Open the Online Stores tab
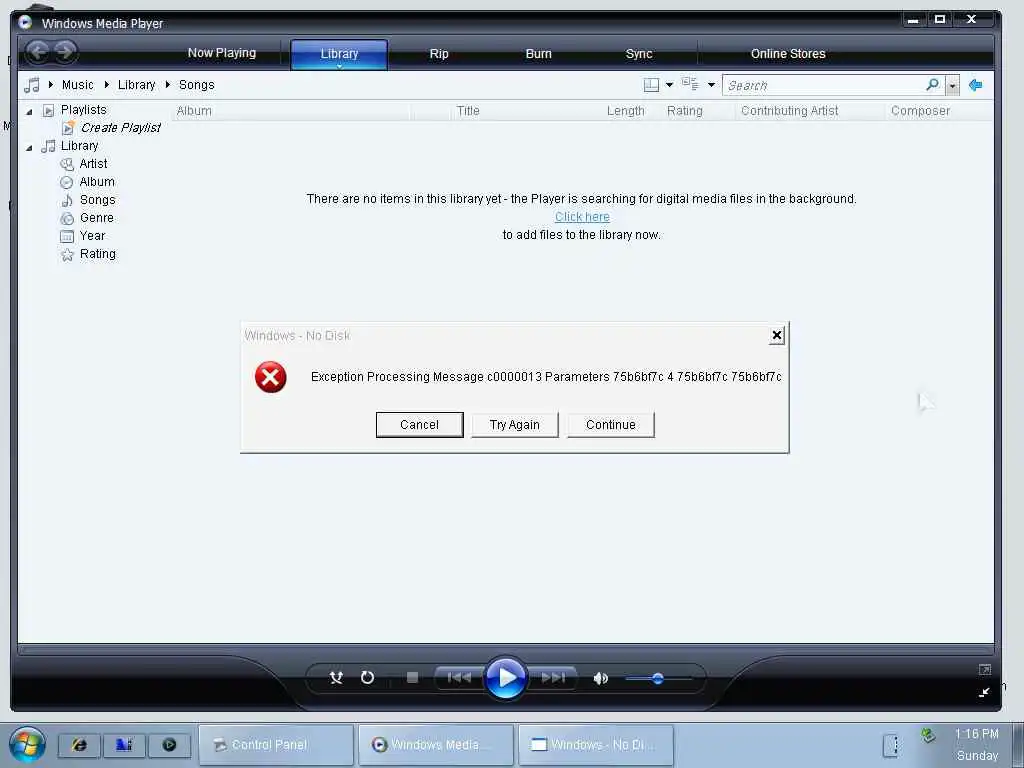 [x=788, y=54]
